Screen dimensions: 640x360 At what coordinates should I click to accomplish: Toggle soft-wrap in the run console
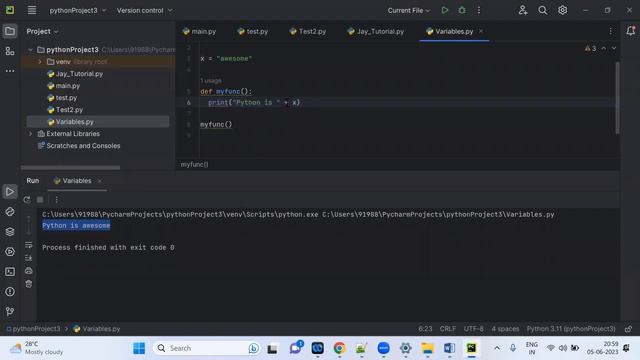(x=29, y=245)
